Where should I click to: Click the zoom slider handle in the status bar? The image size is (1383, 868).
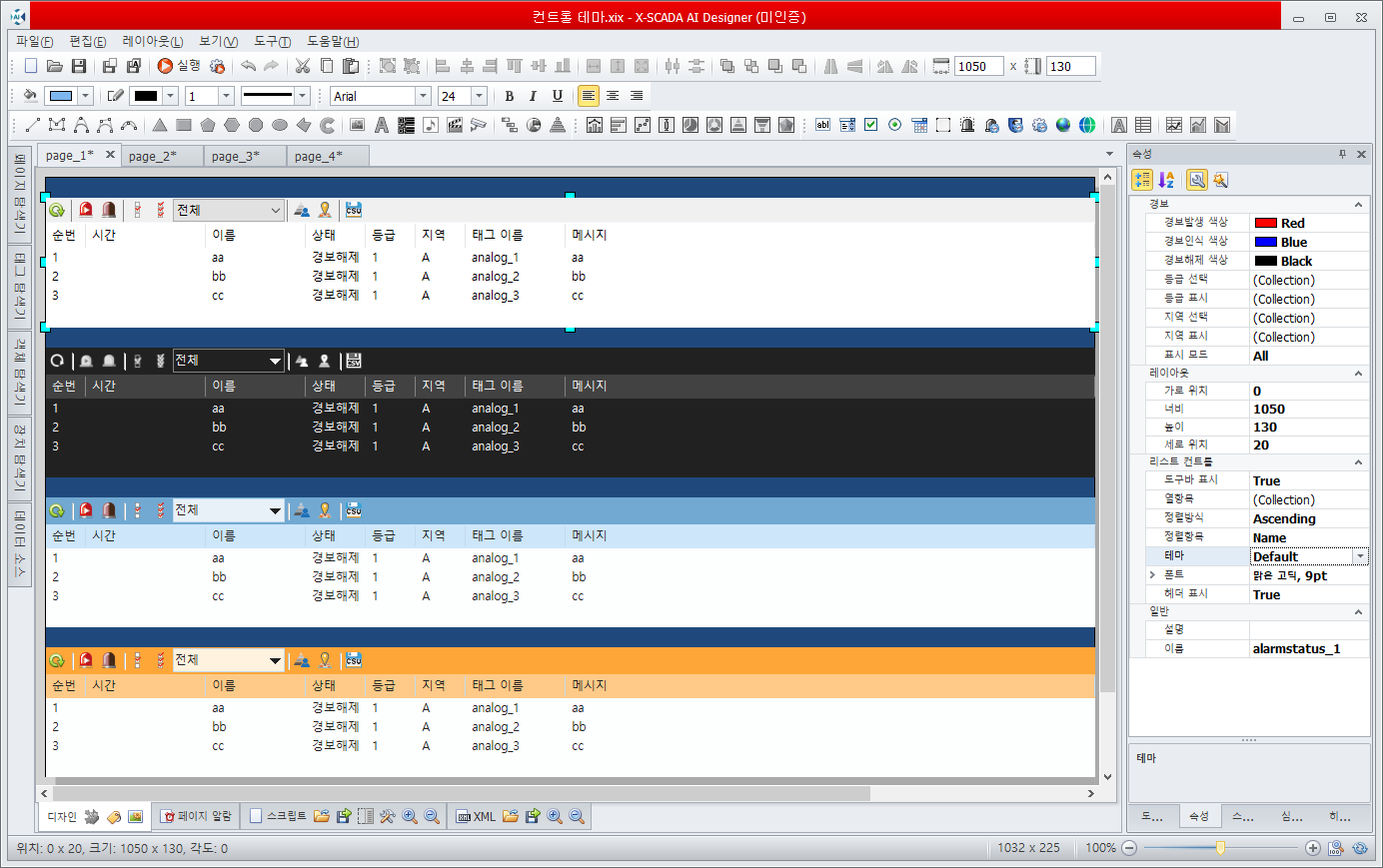[1220, 847]
